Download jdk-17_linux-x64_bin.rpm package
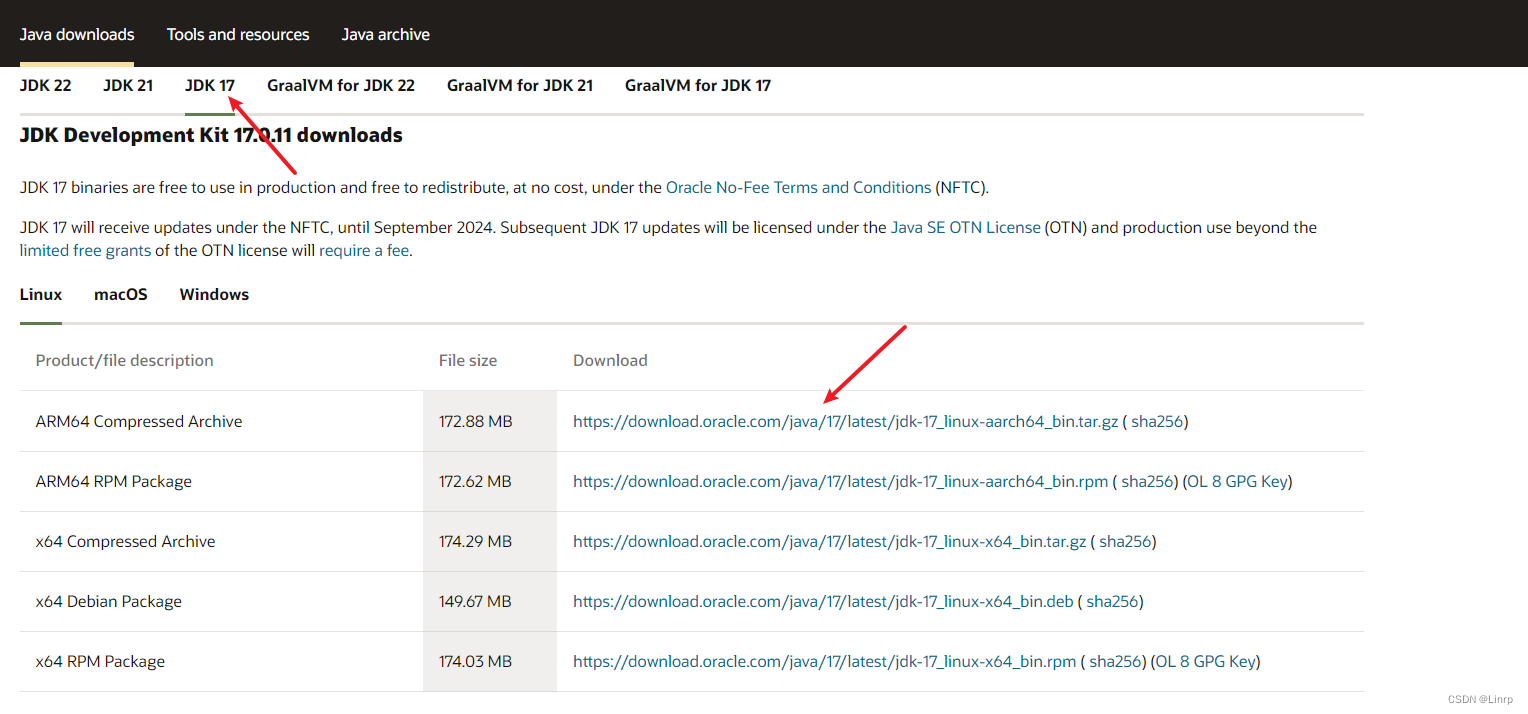Viewport: 1528px width, 714px height. [825, 661]
